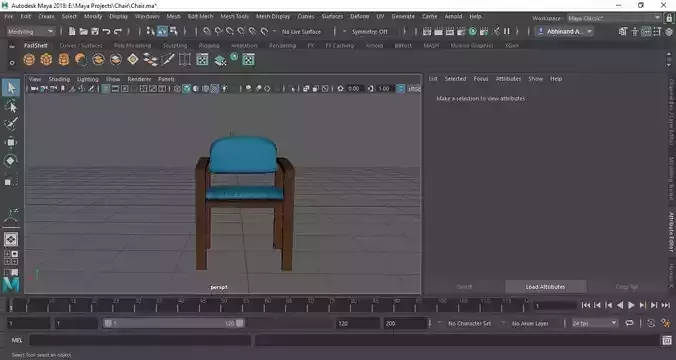Click the Load Attributes button
Image resolution: width=676 pixels, height=360 pixels.
(545, 287)
